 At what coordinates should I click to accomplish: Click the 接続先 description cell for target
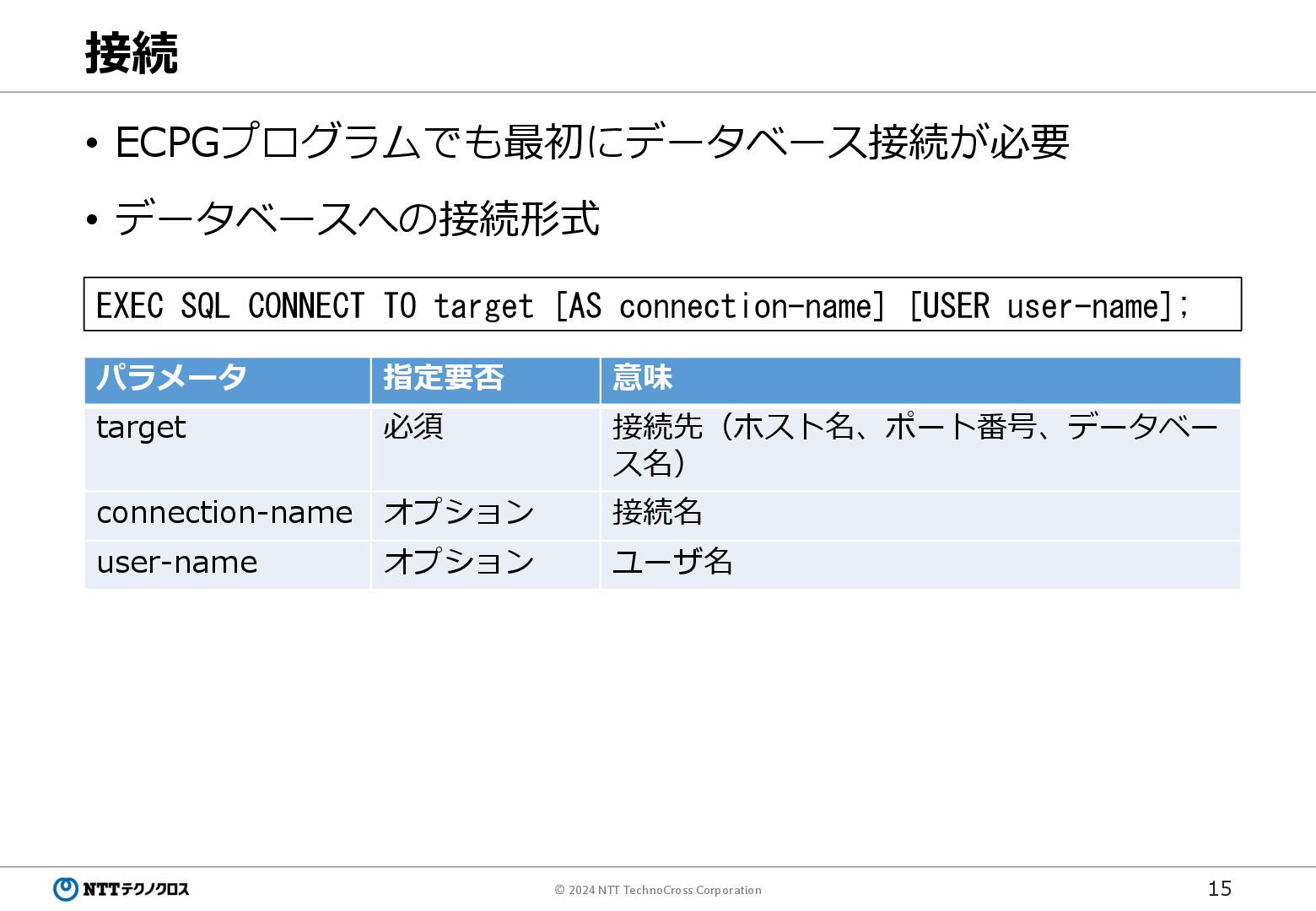(x=920, y=448)
